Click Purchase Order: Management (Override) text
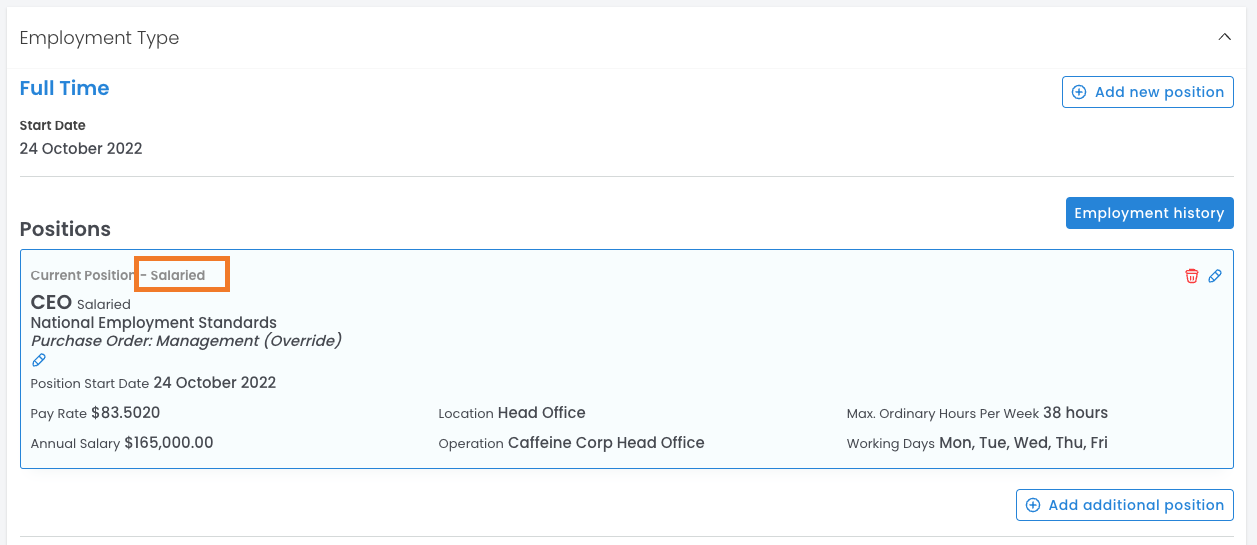Image resolution: width=1257 pixels, height=545 pixels. coord(186,341)
